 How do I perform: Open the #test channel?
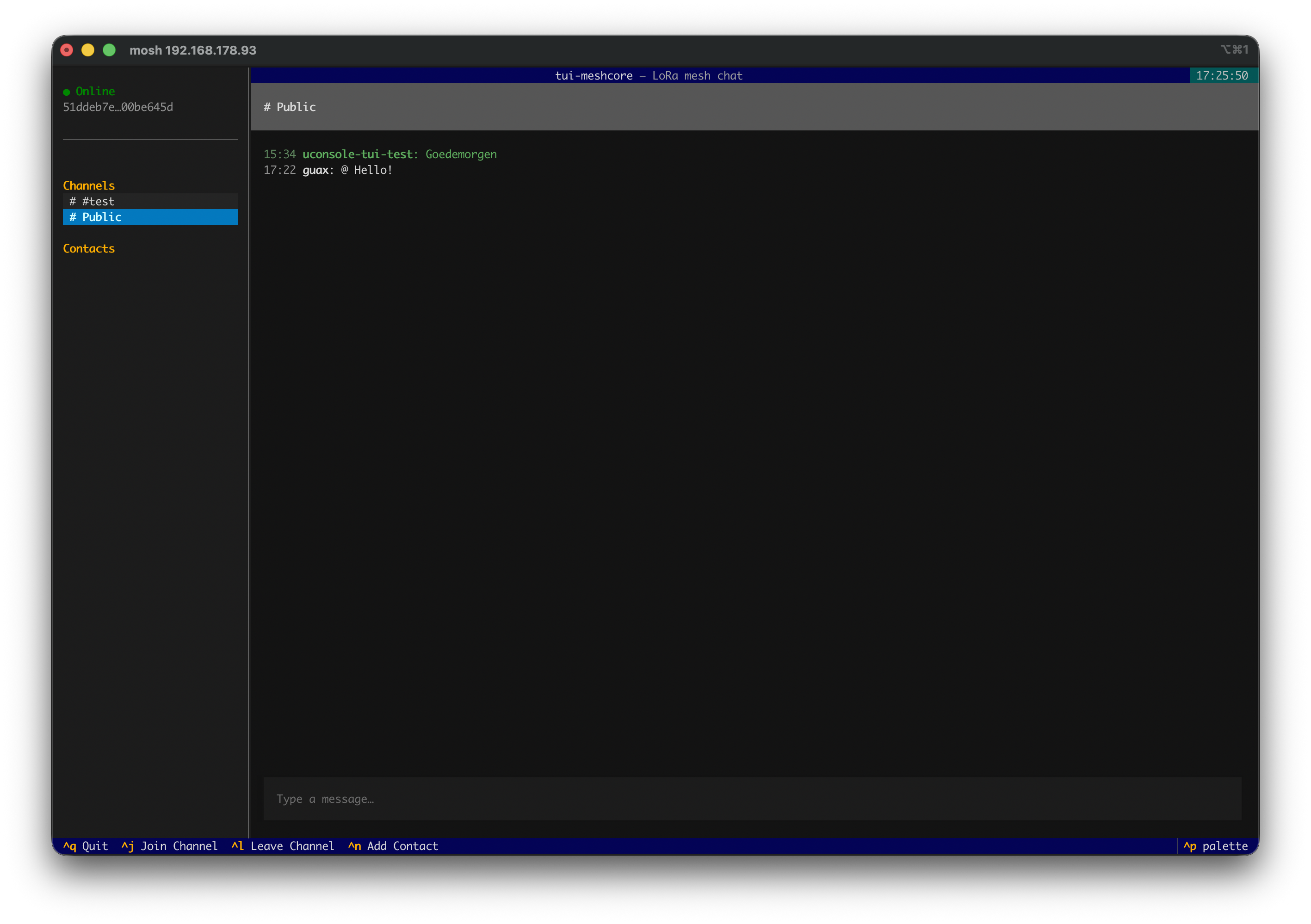click(x=150, y=202)
